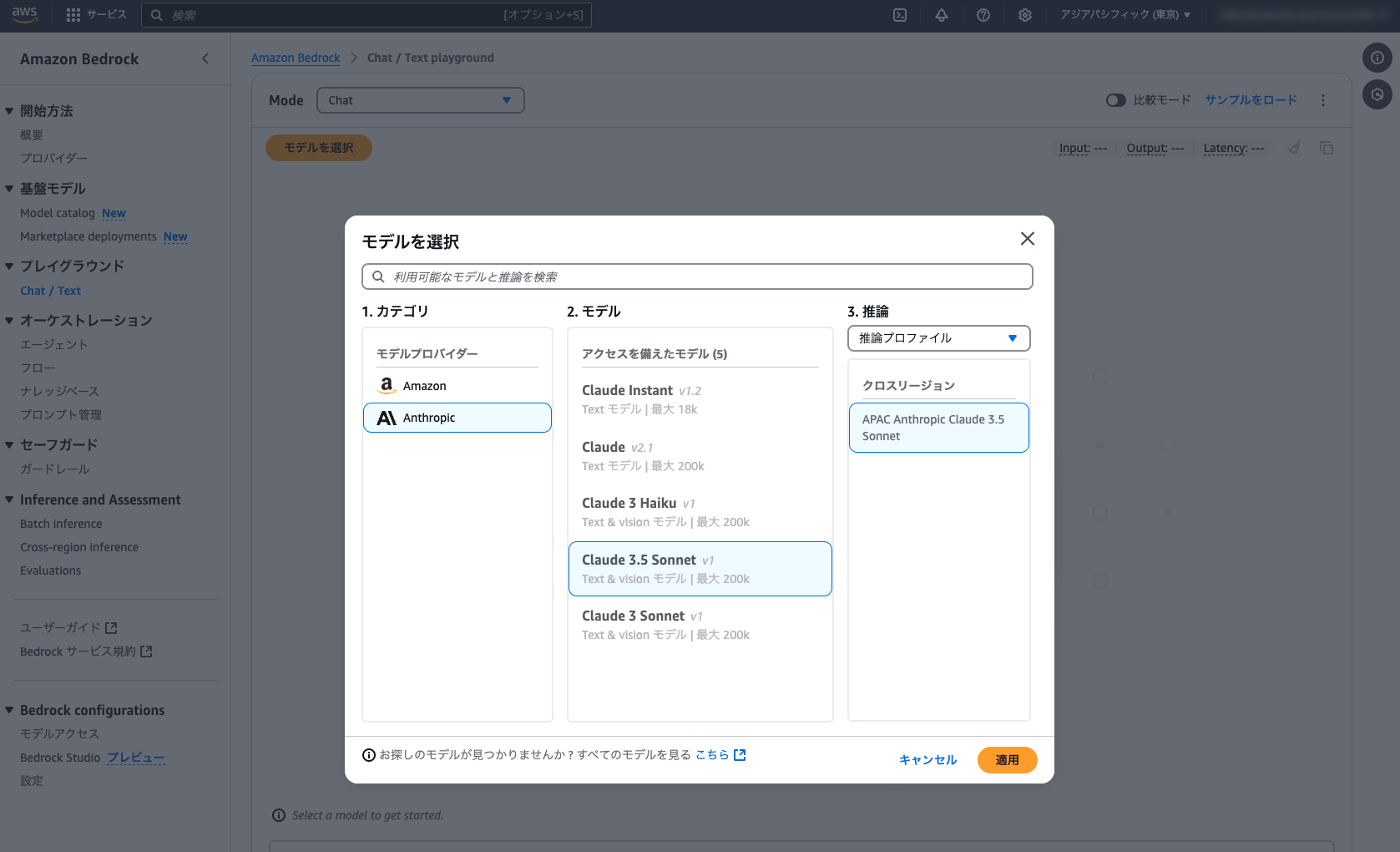Open the 推論プロファイル dropdown
This screenshot has height=852, width=1400.
[x=939, y=338]
